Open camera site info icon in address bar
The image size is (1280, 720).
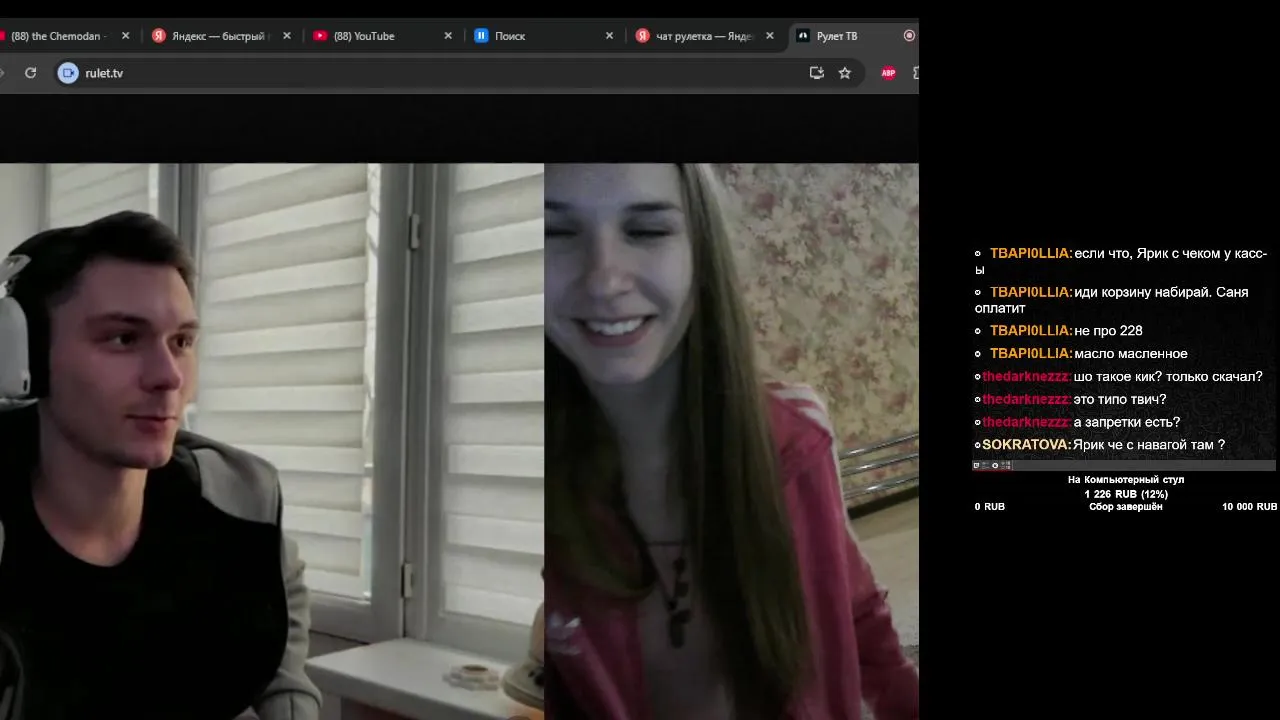coord(68,73)
